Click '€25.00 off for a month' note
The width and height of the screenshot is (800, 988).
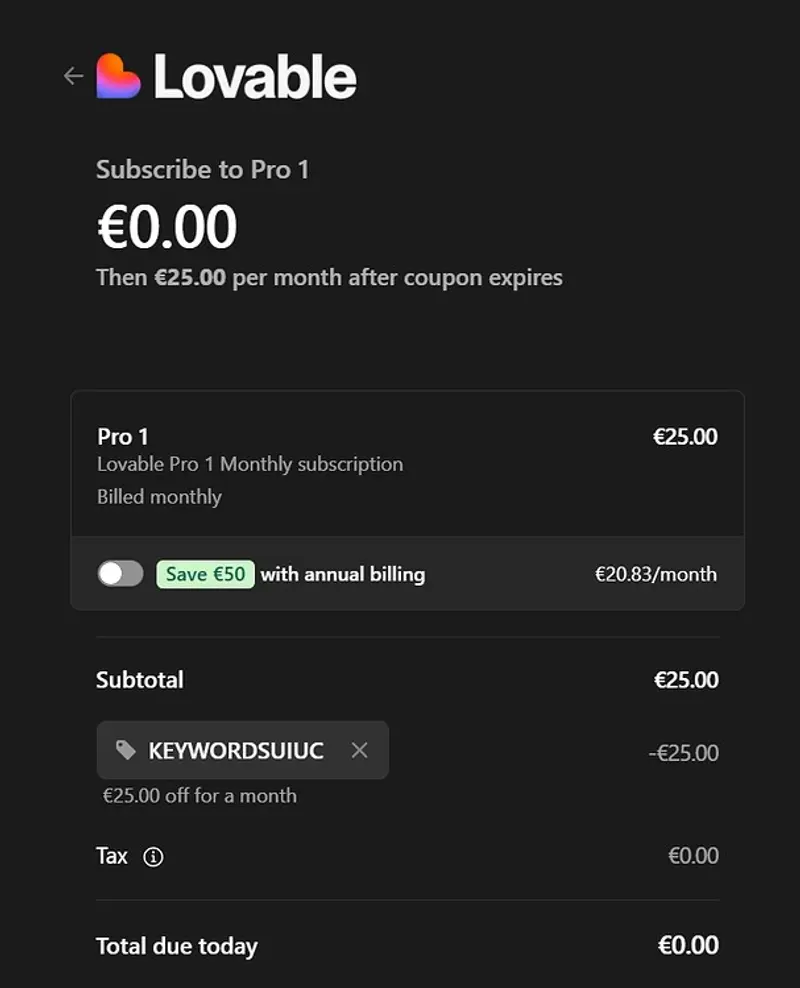pos(200,796)
